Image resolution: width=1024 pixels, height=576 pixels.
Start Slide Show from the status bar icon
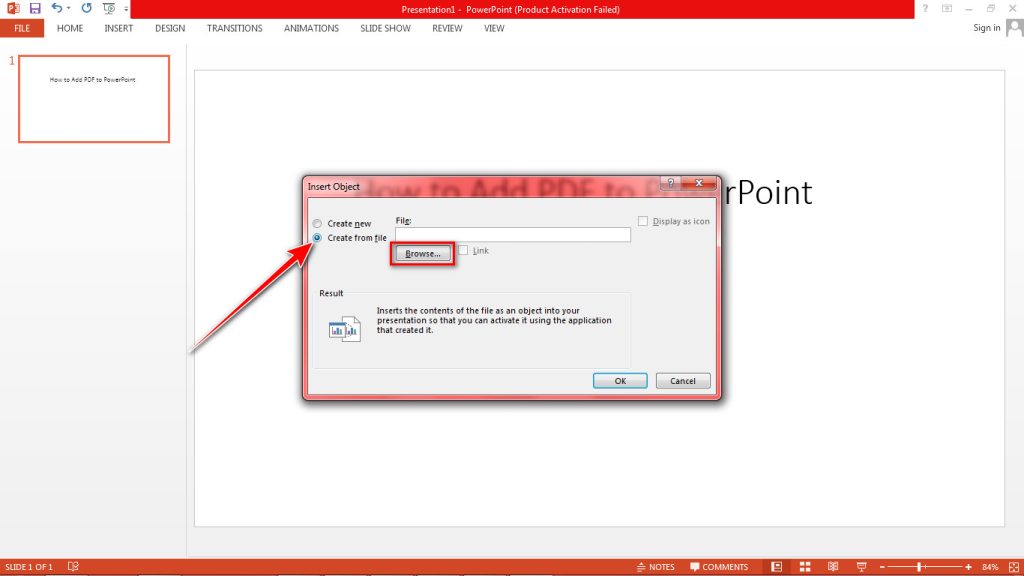(x=861, y=566)
